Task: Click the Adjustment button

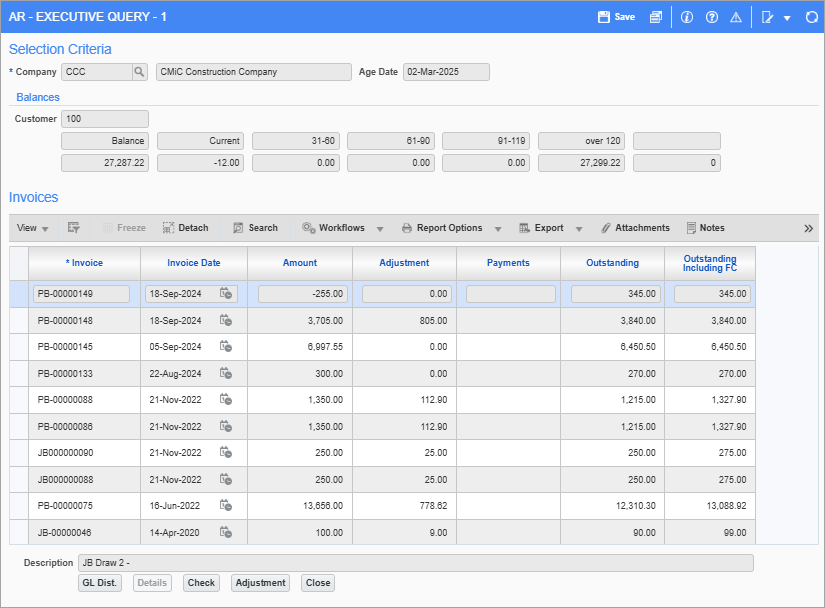Action: (260, 583)
